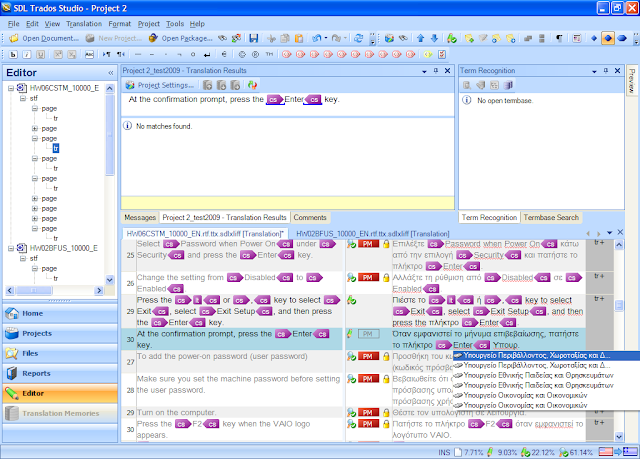Open the Reports view
The height and width of the screenshot is (459, 640).
click(x=60, y=373)
